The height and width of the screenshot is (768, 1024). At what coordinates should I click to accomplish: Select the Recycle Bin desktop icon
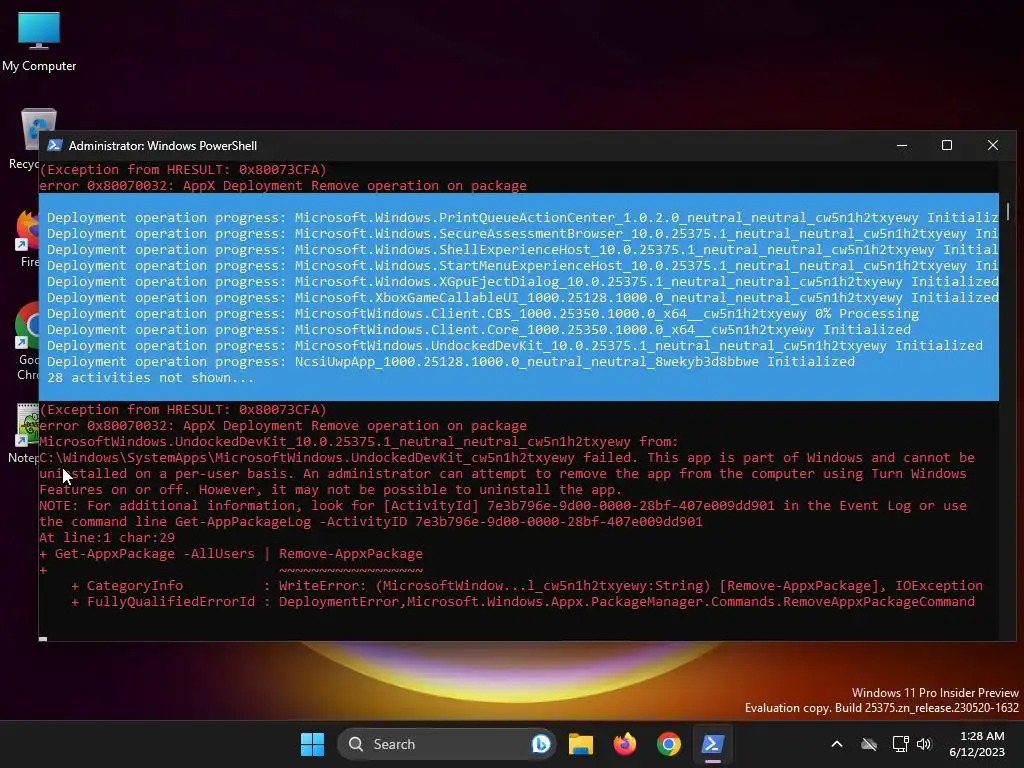pyautogui.click(x=24, y=138)
